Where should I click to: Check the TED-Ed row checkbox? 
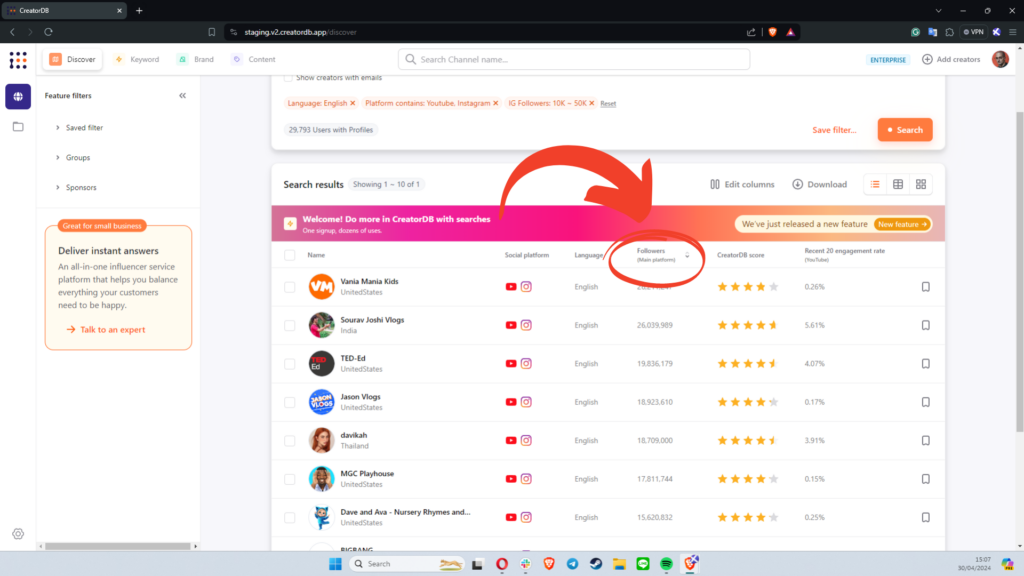click(x=289, y=364)
